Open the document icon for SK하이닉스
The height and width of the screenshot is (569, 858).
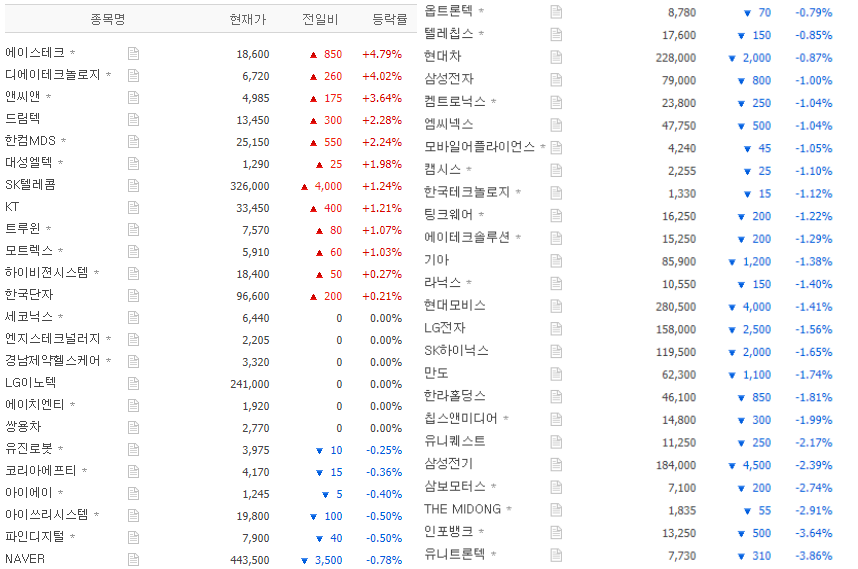coord(556,351)
